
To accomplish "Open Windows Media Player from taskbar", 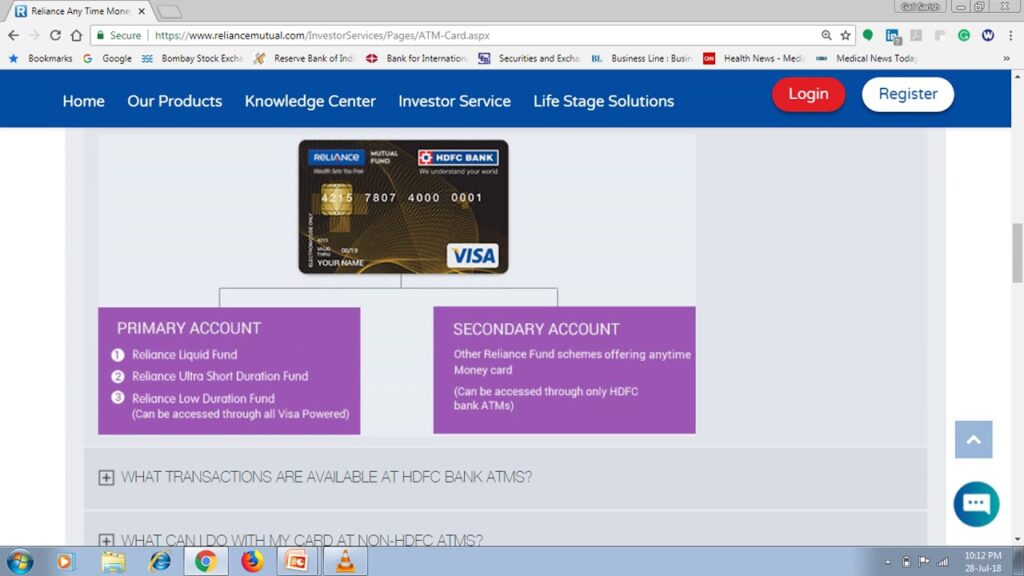I will tap(64, 562).
